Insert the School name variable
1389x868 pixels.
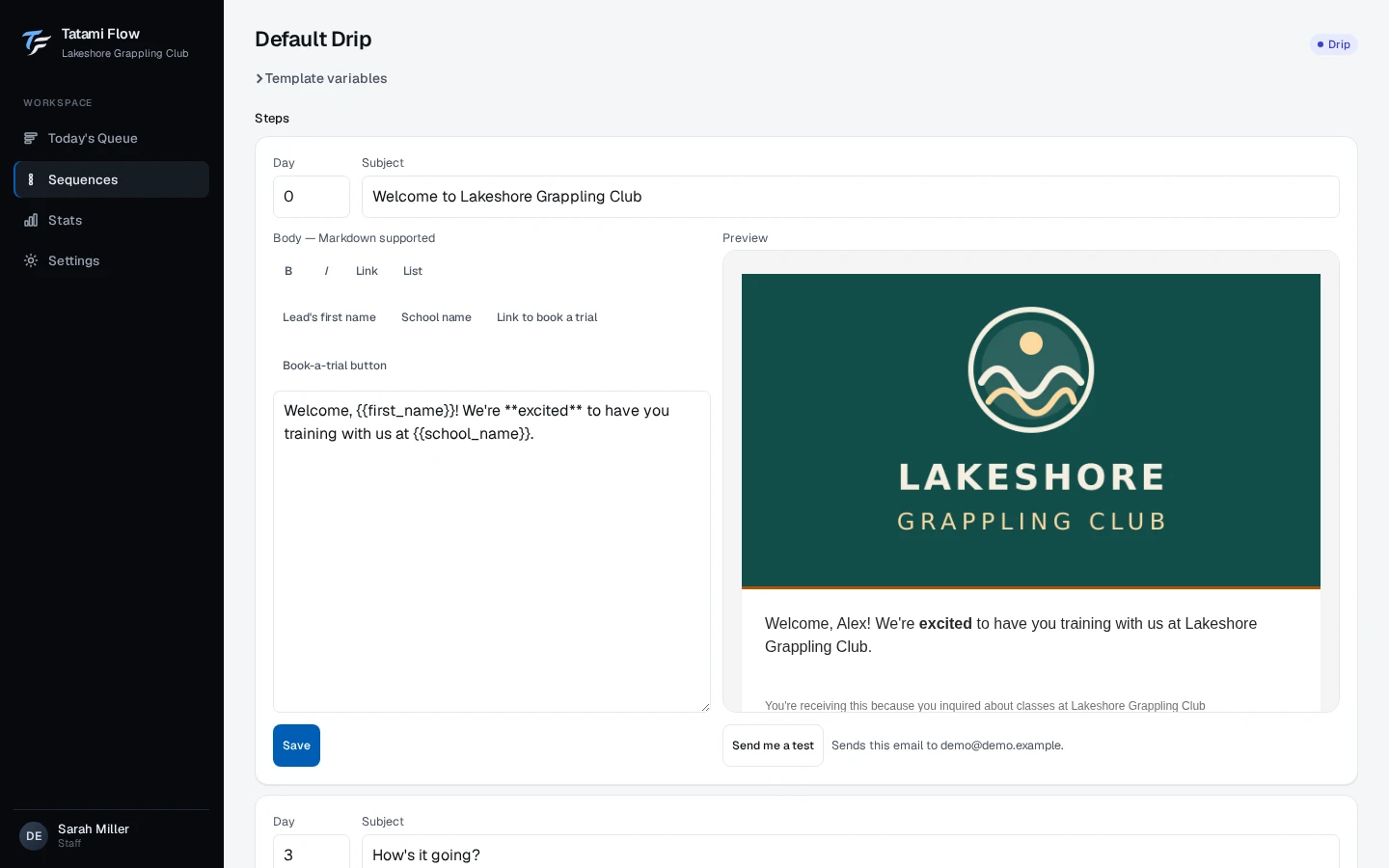tap(436, 317)
